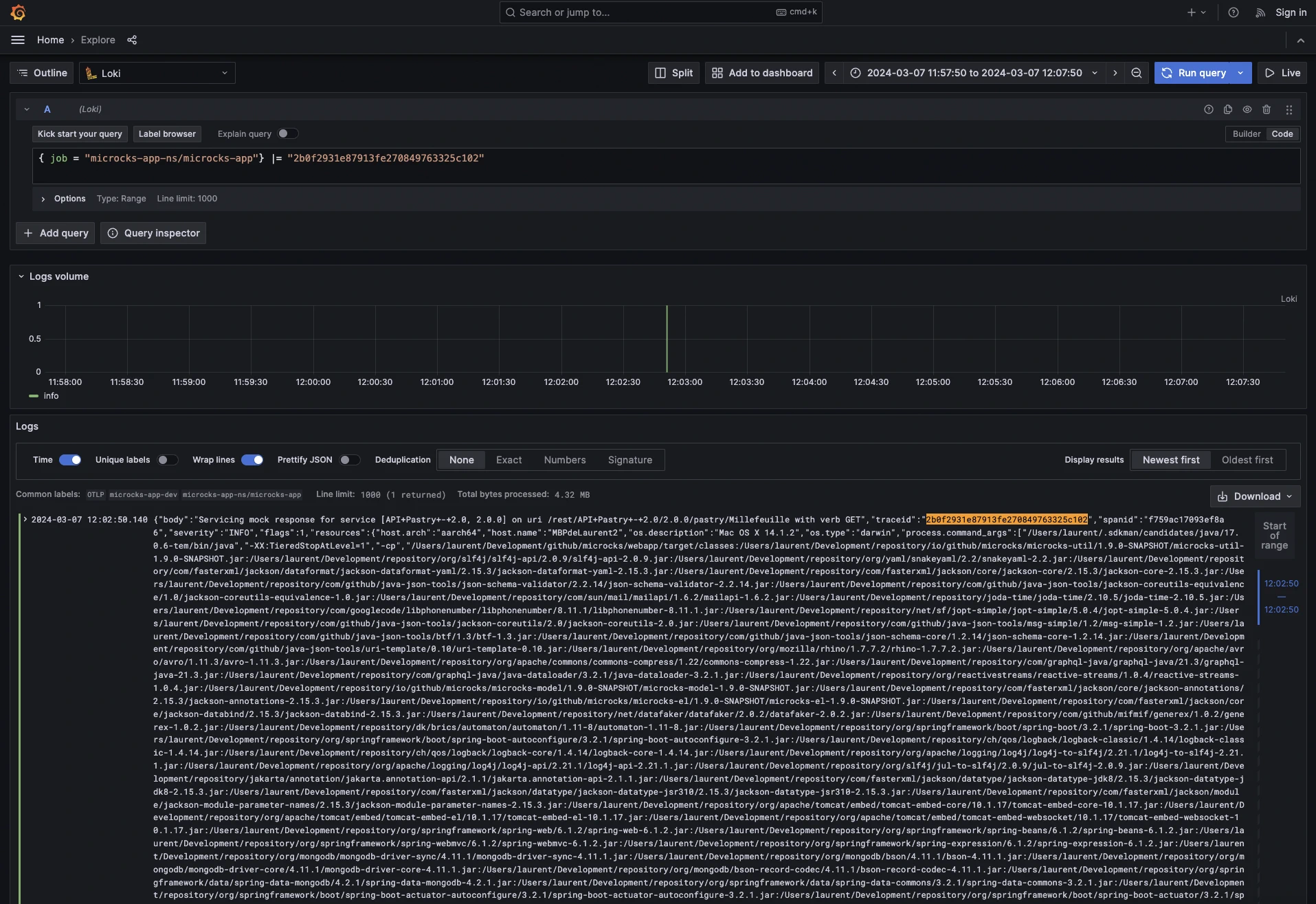Click the Add to dashboard button
The height and width of the screenshot is (904, 1316).
tap(761, 73)
